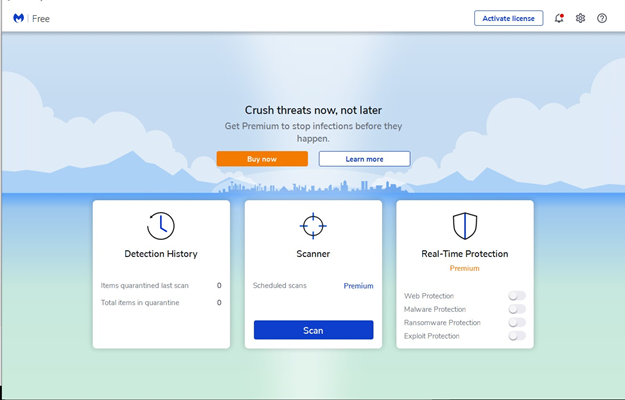
Task: Click 'Items quarantined last scan' row
Action: [x=161, y=285]
